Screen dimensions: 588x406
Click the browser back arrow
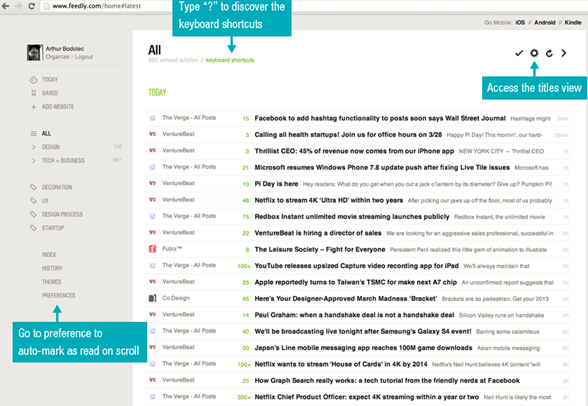(x=6, y=6)
